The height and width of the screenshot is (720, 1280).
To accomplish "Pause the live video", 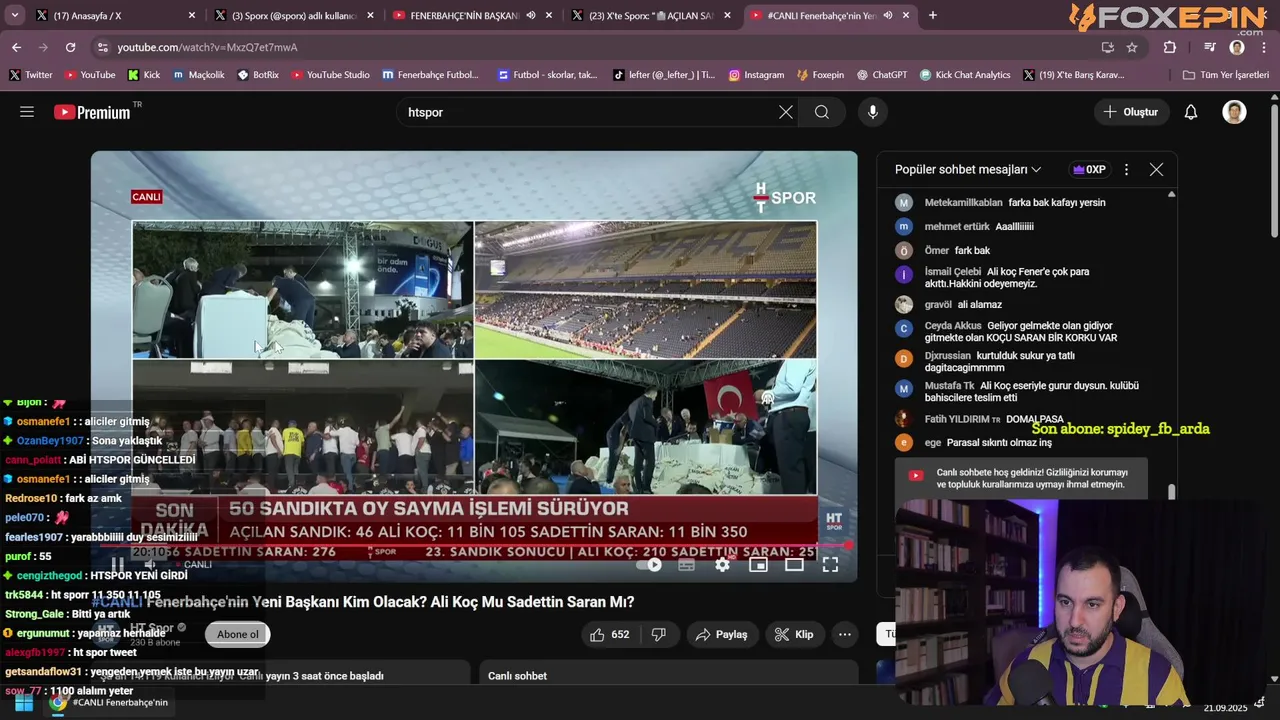I will point(118,564).
